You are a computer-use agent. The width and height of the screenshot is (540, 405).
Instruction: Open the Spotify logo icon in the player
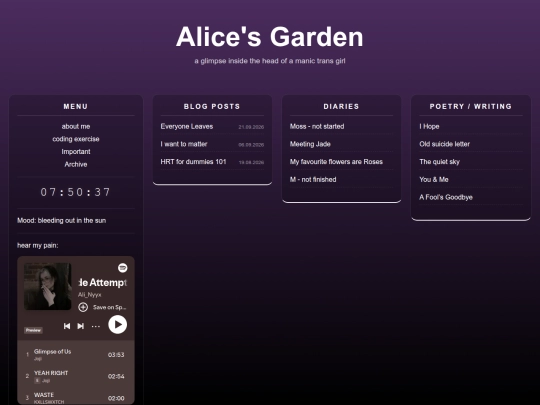point(123,268)
